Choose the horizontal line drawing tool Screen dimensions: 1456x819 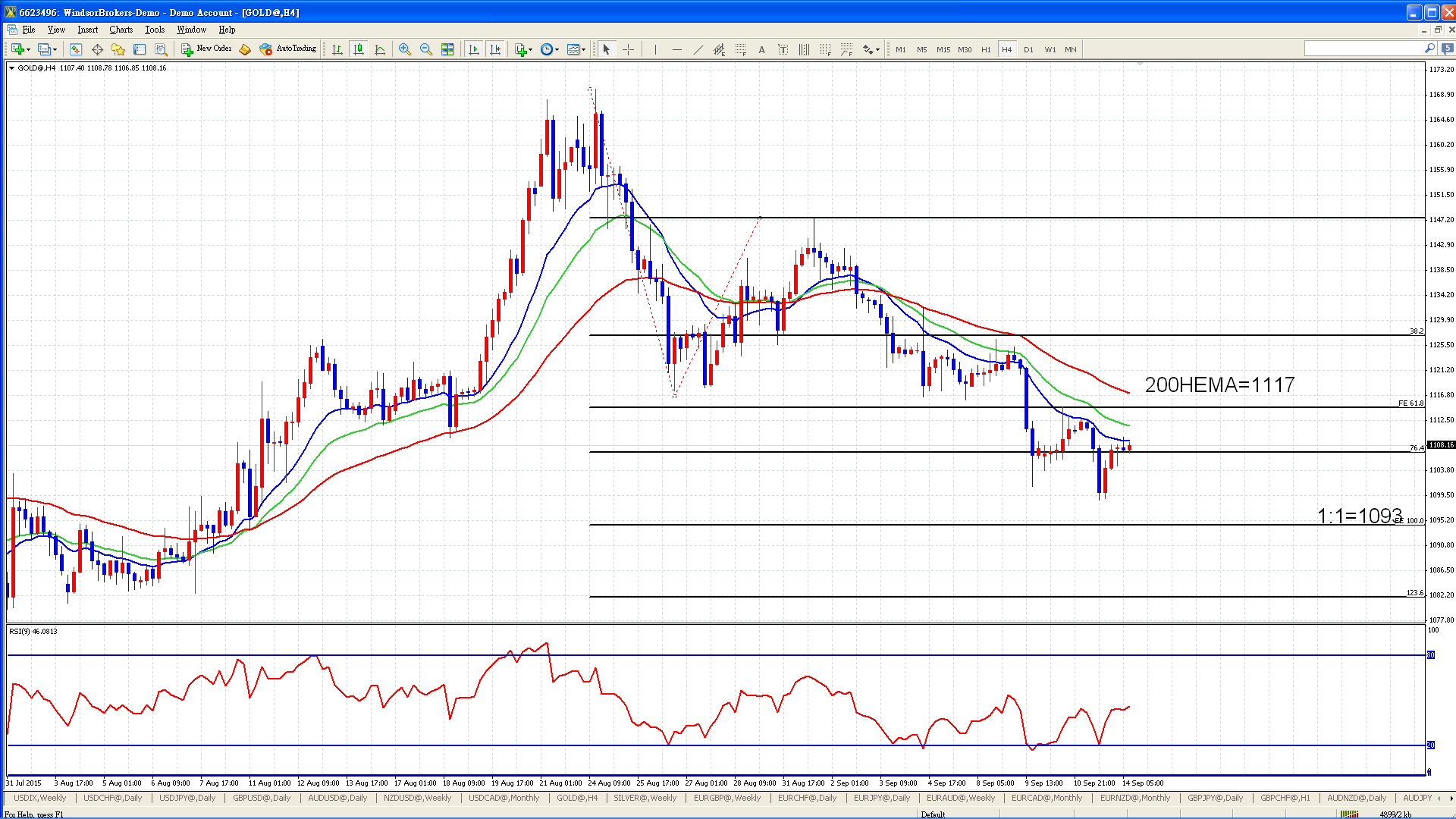[x=677, y=49]
